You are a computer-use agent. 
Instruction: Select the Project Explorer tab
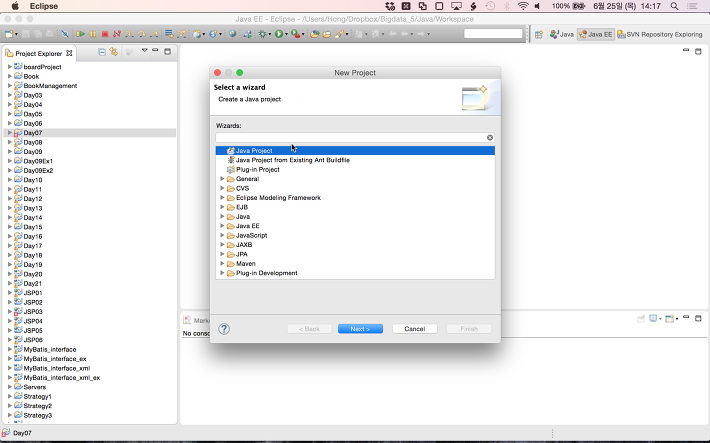point(38,53)
